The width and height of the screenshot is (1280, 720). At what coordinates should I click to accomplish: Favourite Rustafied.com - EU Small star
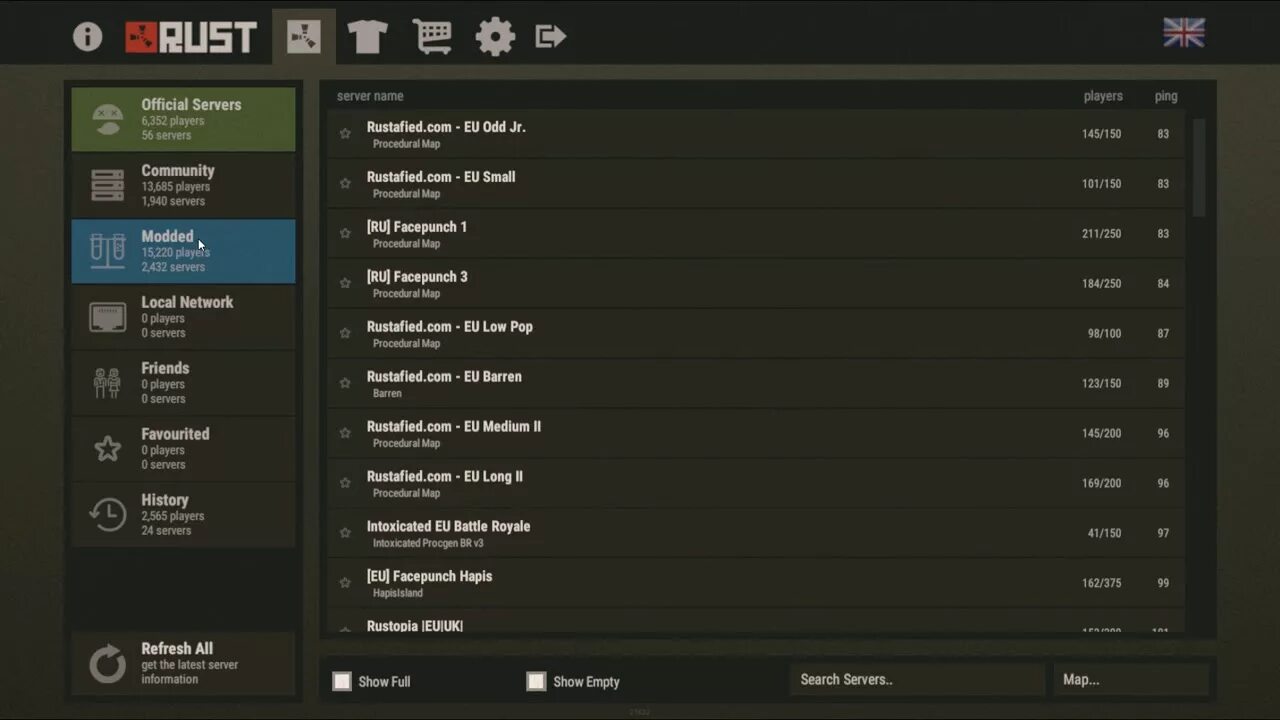click(x=345, y=183)
